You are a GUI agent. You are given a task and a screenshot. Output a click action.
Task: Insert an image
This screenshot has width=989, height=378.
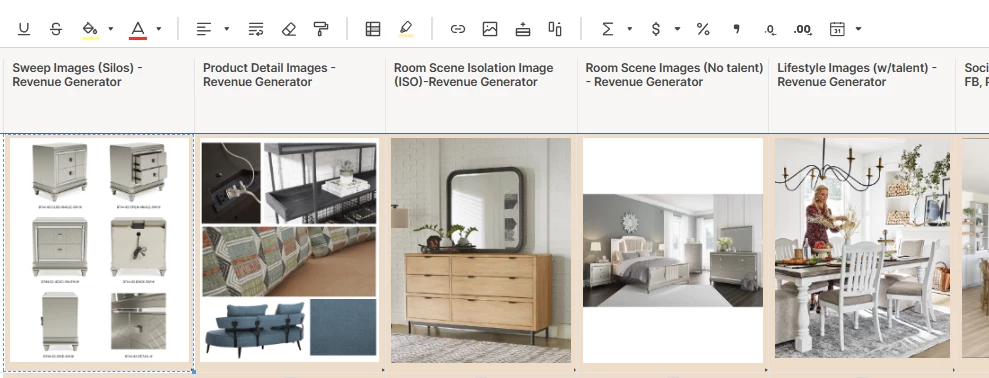pos(490,29)
